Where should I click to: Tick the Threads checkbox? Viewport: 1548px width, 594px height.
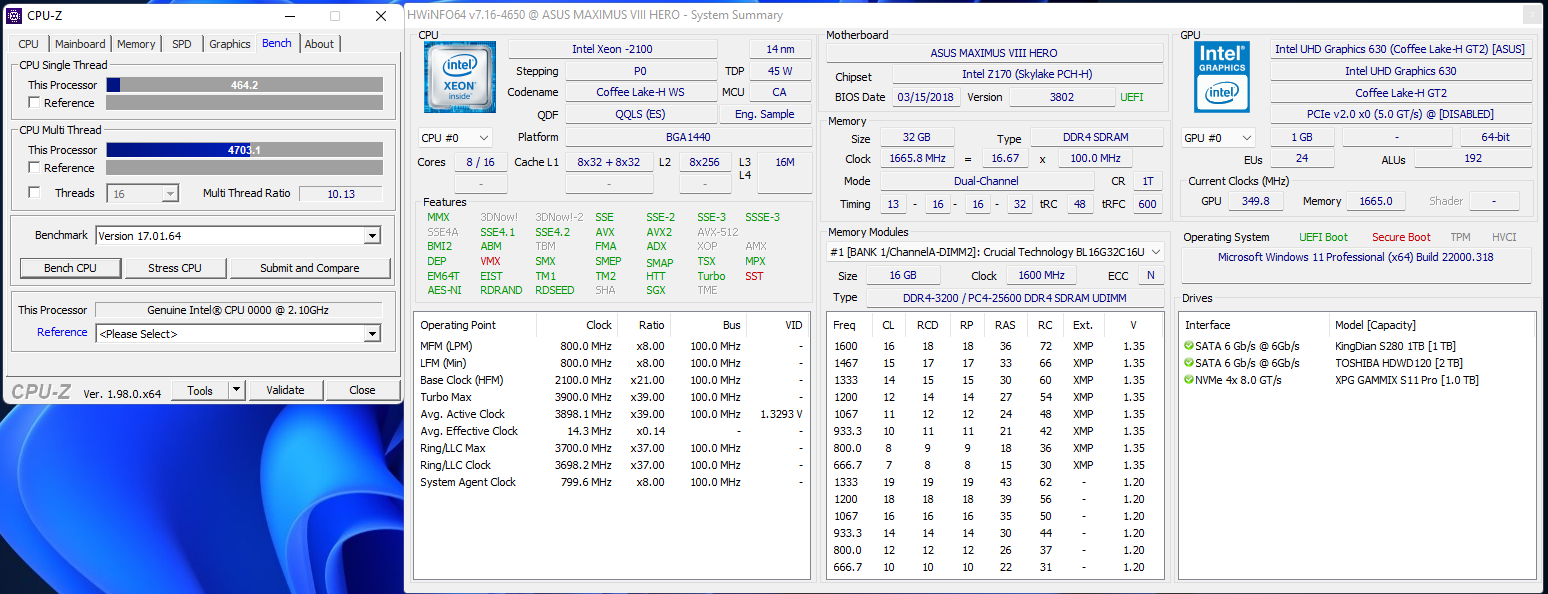click(x=34, y=193)
